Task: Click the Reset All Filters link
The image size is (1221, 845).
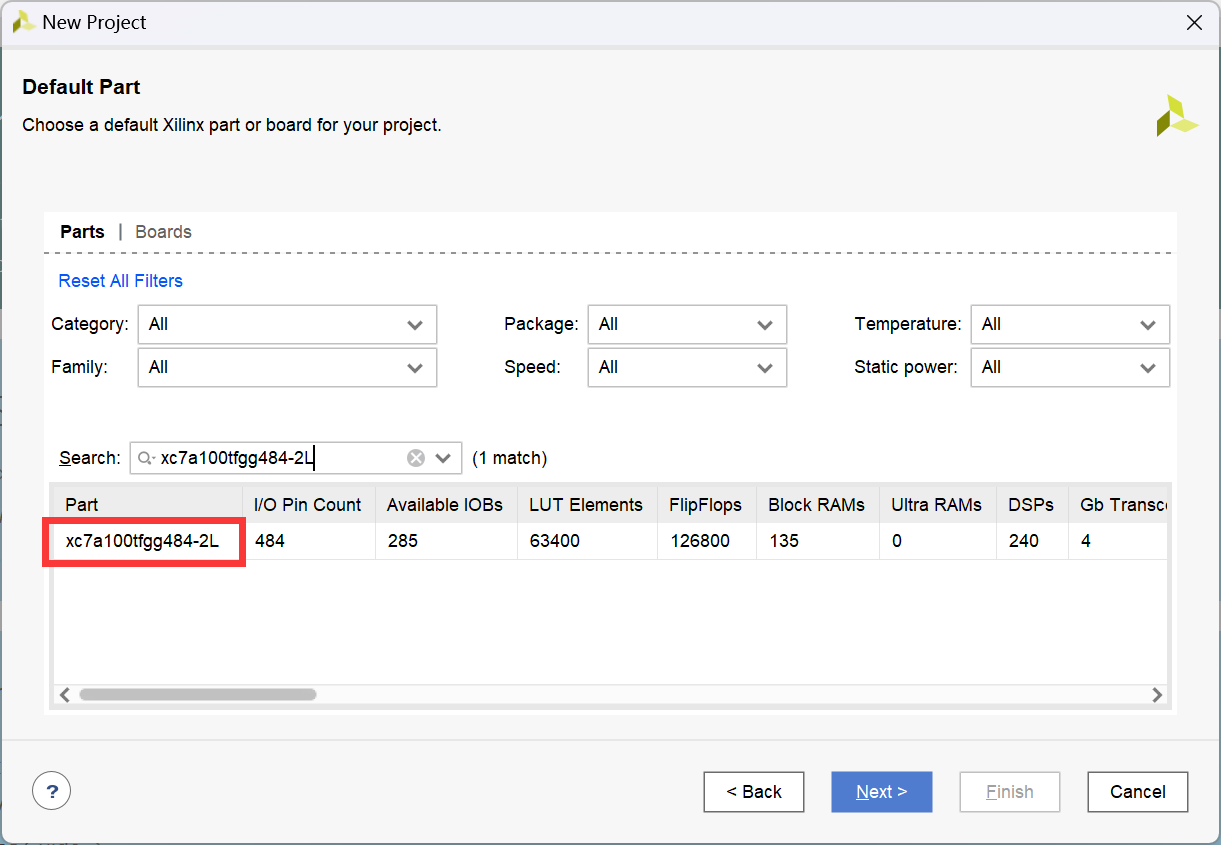Action: (x=120, y=281)
